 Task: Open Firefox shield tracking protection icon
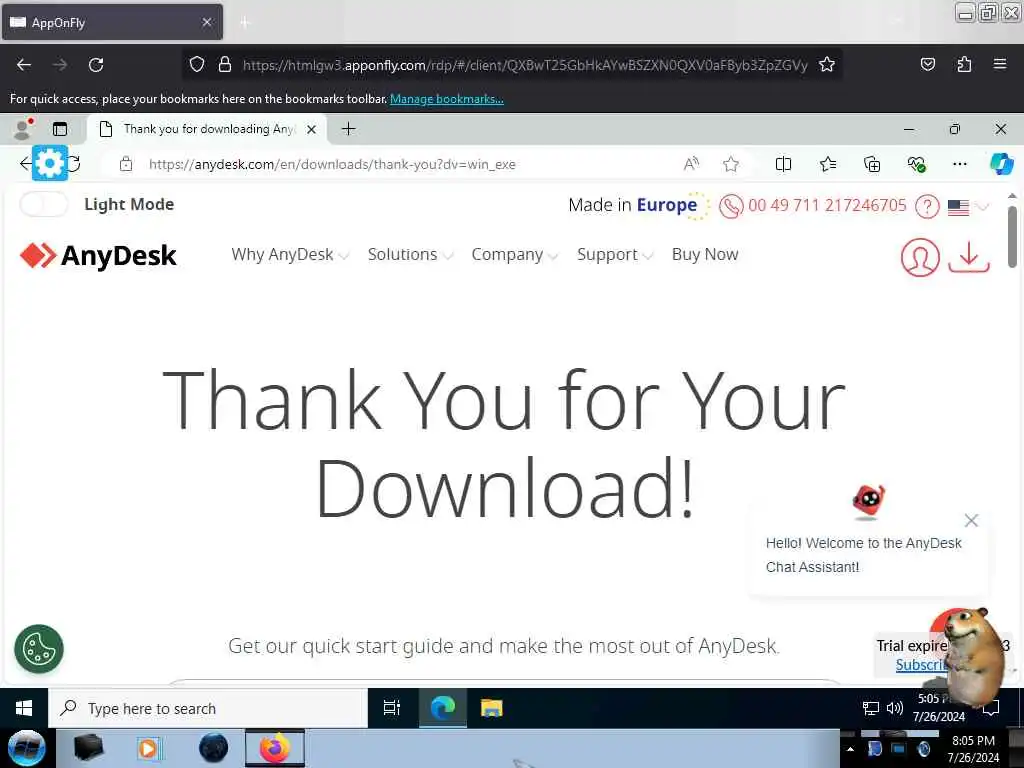[x=197, y=65]
